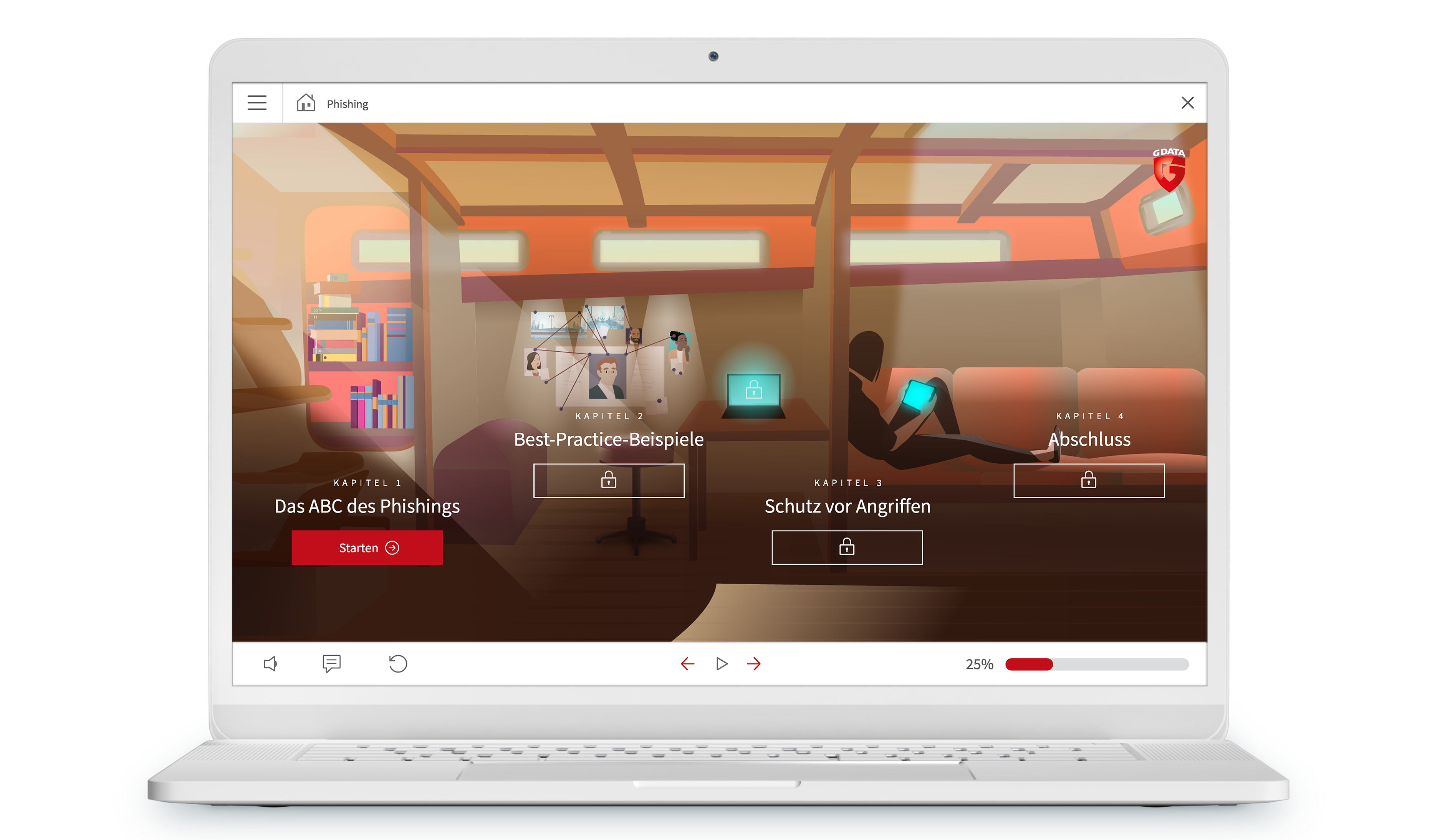Close the Phishing course window
Image resolution: width=1440 pixels, height=840 pixels.
1187,103
